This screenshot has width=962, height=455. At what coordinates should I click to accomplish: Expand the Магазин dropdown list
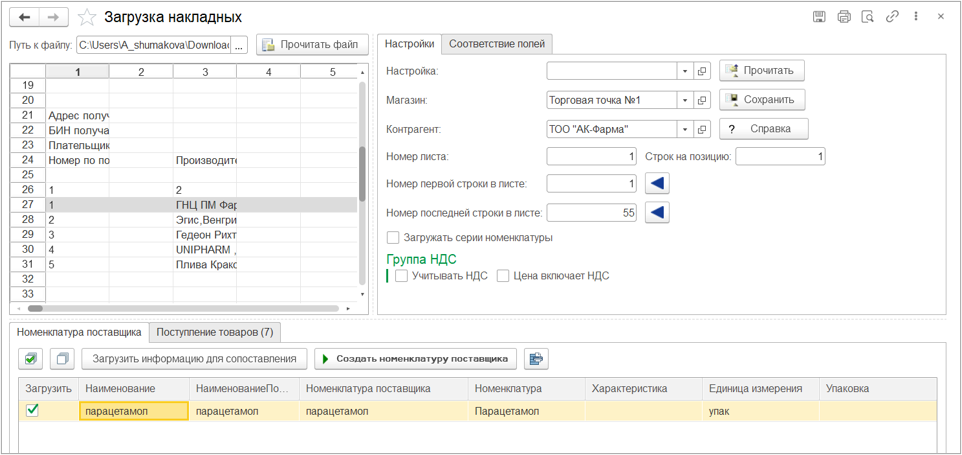[x=685, y=99]
